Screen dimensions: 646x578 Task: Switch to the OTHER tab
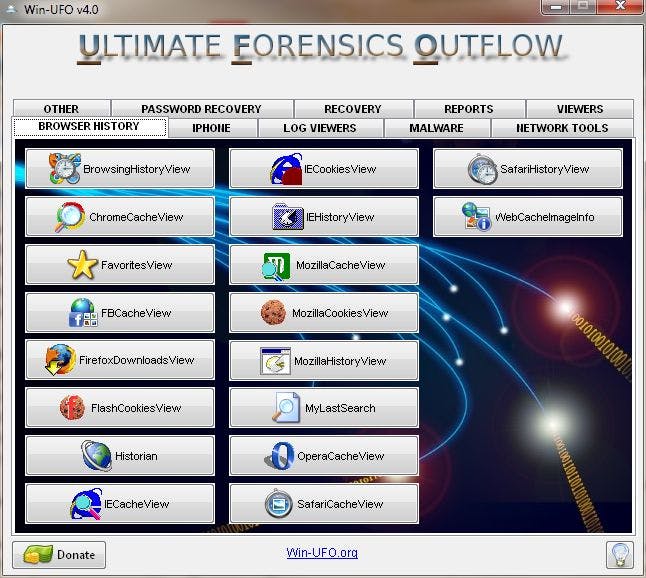click(x=61, y=109)
